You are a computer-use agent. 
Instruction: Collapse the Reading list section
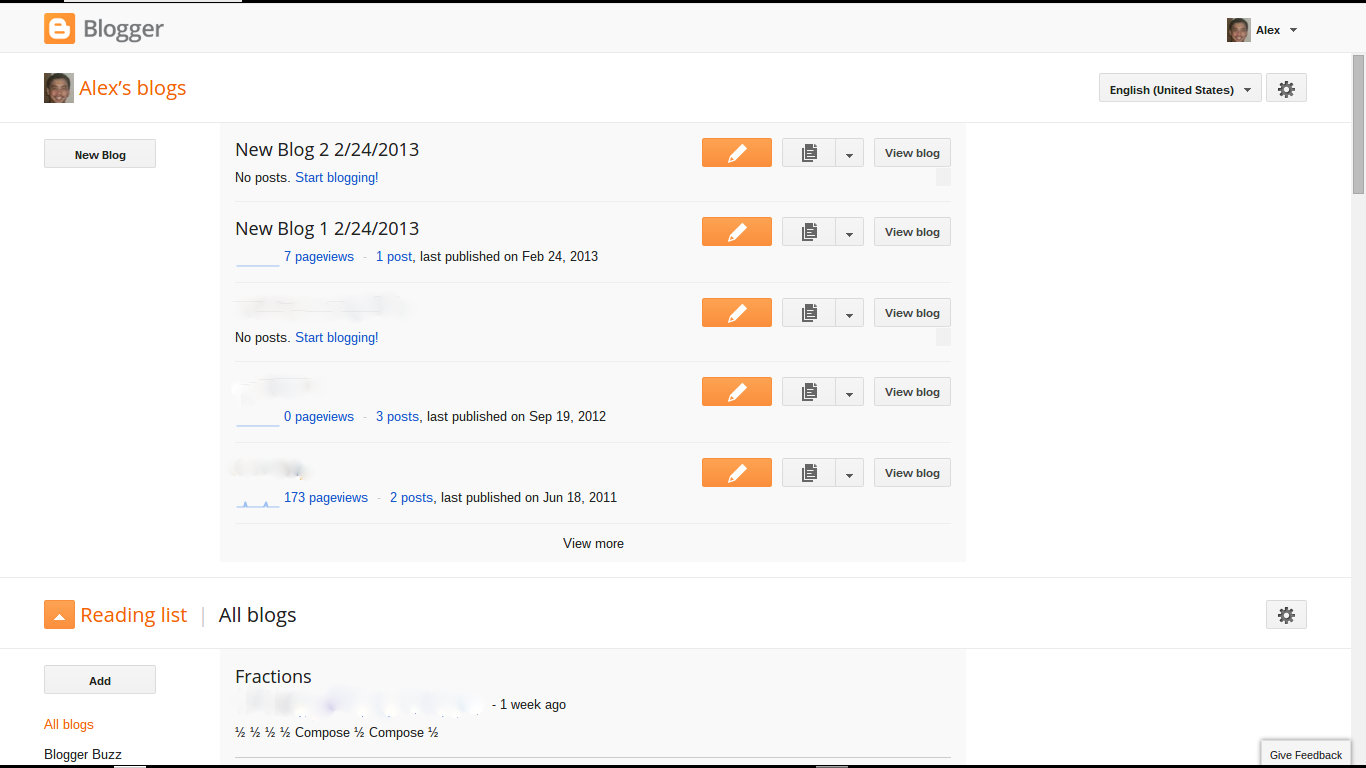pyautogui.click(x=59, y=614)
